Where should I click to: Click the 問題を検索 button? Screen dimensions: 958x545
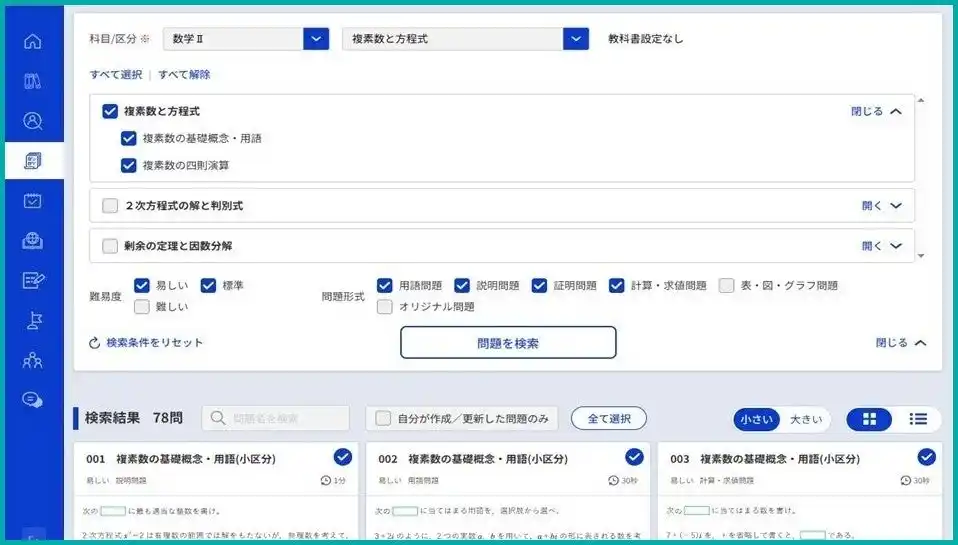coord(508,343)
